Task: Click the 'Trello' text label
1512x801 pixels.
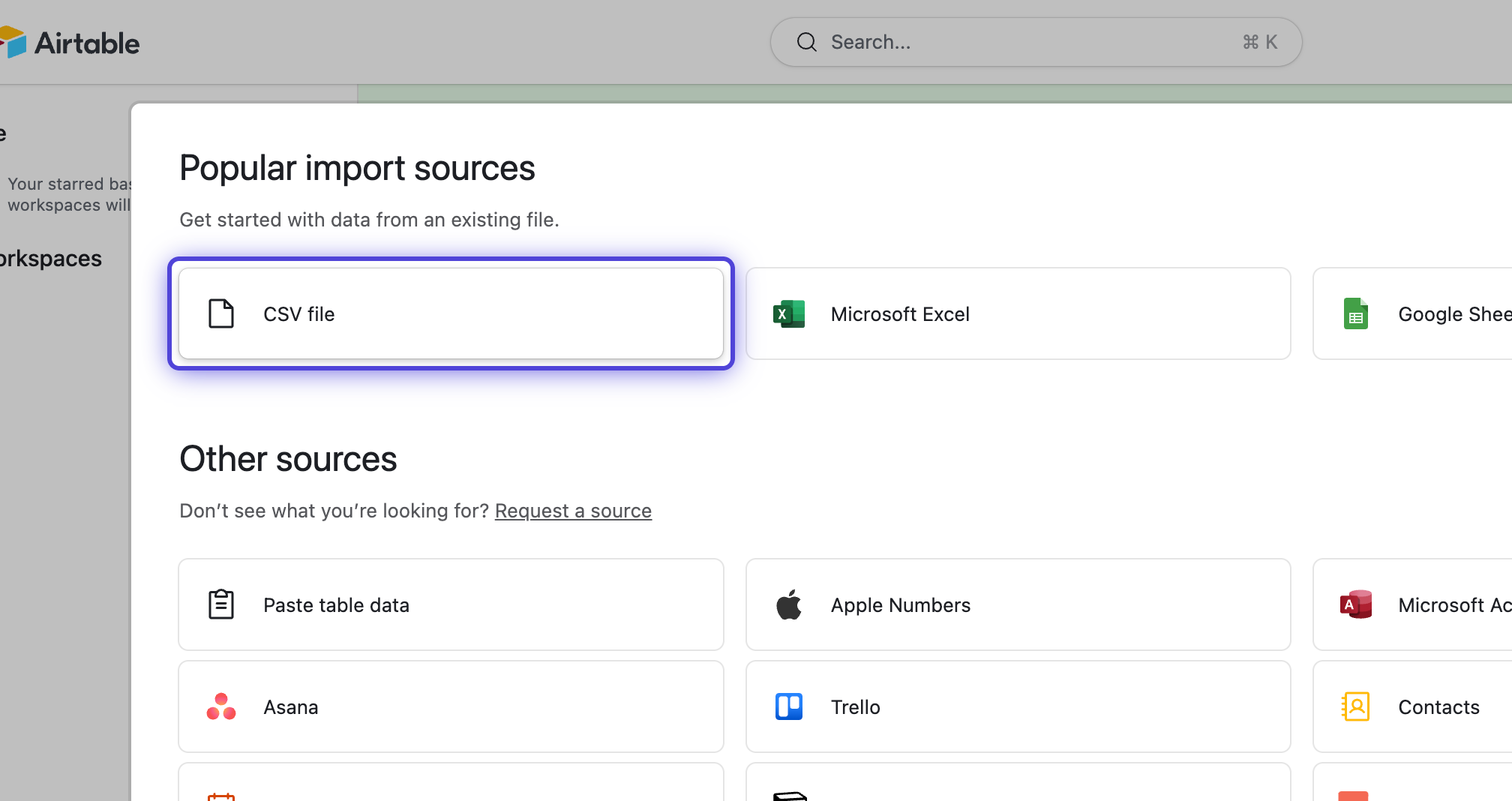Action: point(855,707)
